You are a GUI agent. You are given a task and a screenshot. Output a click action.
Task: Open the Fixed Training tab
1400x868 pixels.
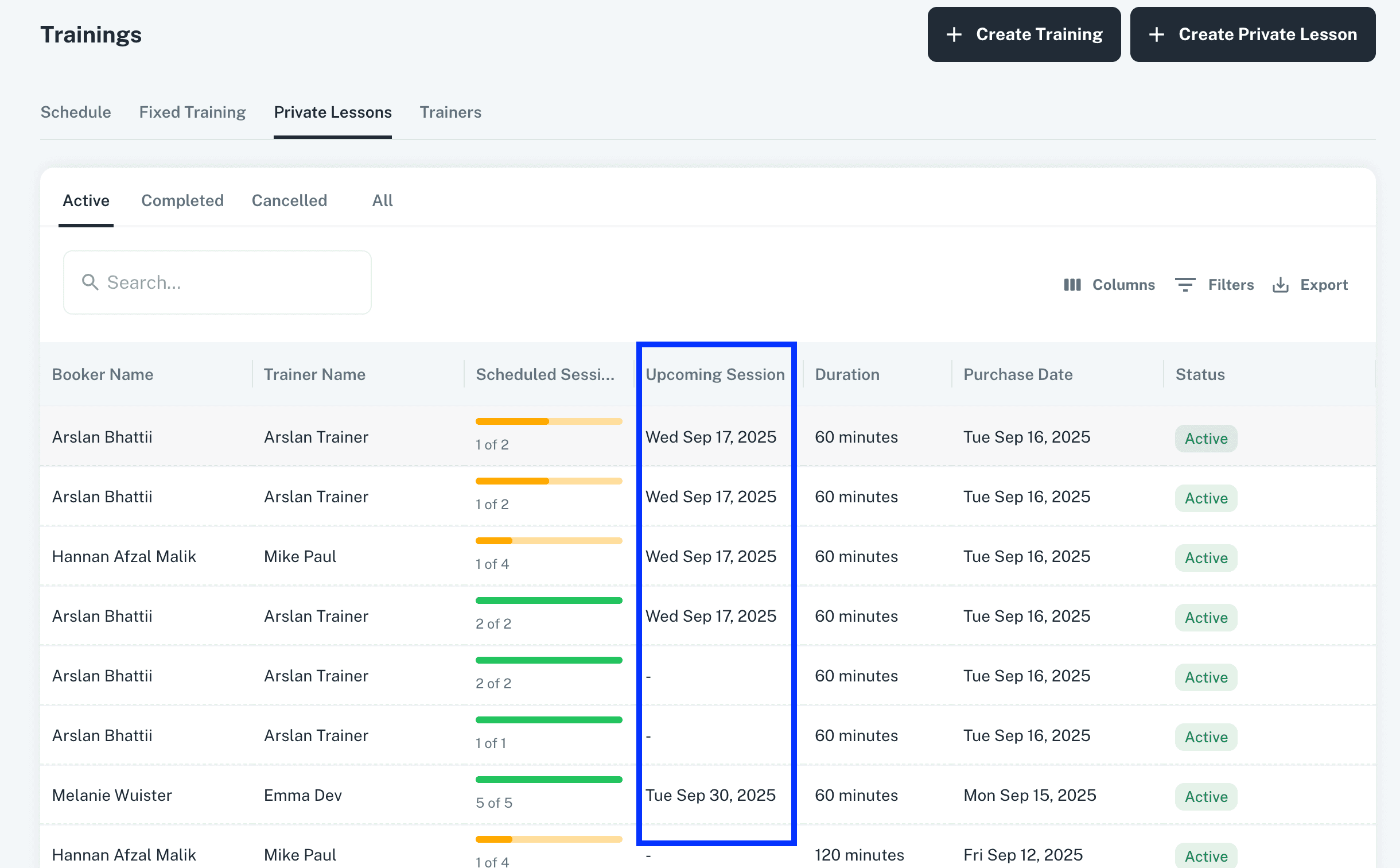192,112
